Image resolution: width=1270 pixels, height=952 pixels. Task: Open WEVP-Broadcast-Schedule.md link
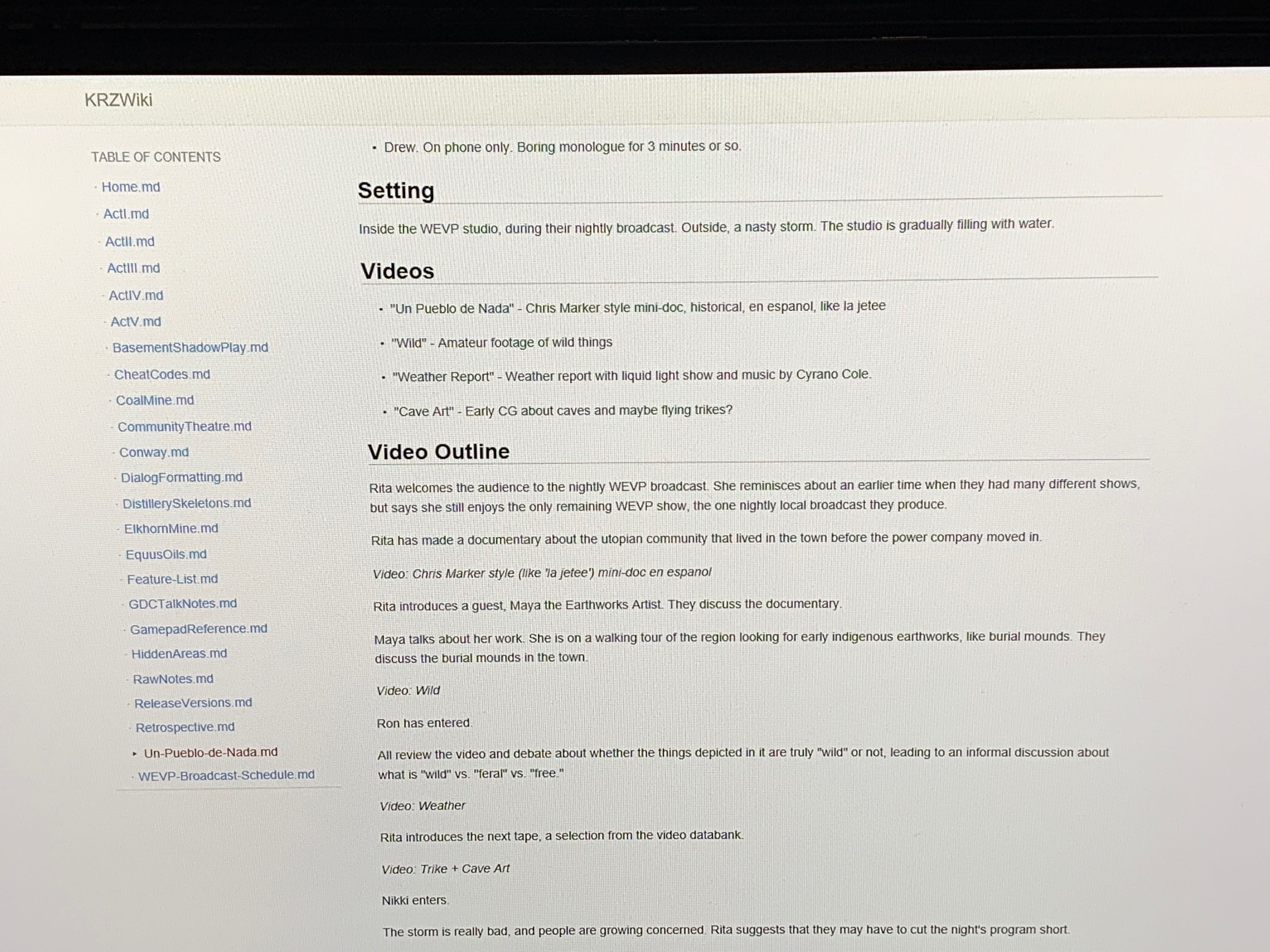click(x=226, y=775)
